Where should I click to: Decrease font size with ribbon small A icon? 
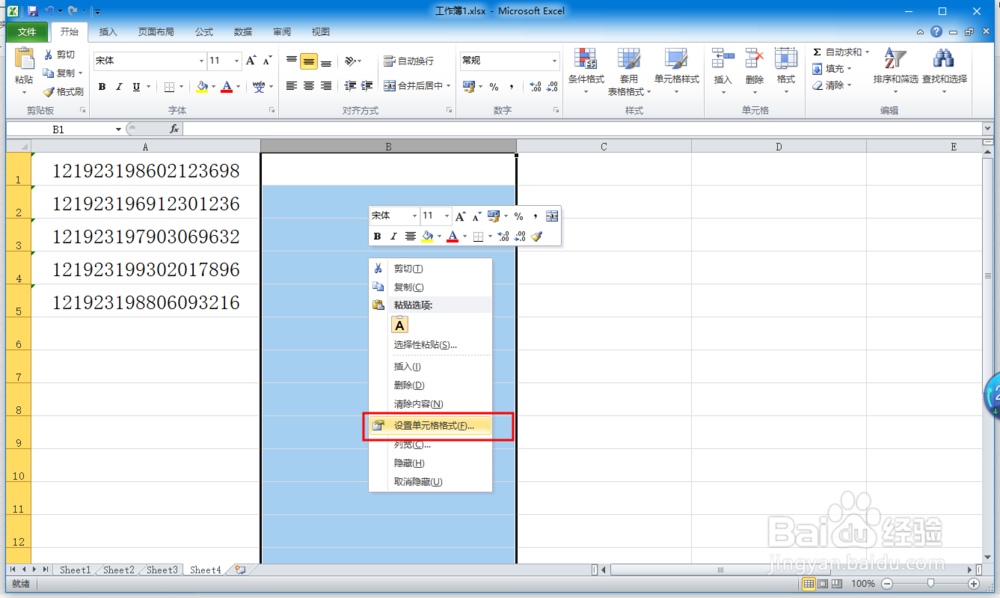pyautogui.click(x=267, y=61)
